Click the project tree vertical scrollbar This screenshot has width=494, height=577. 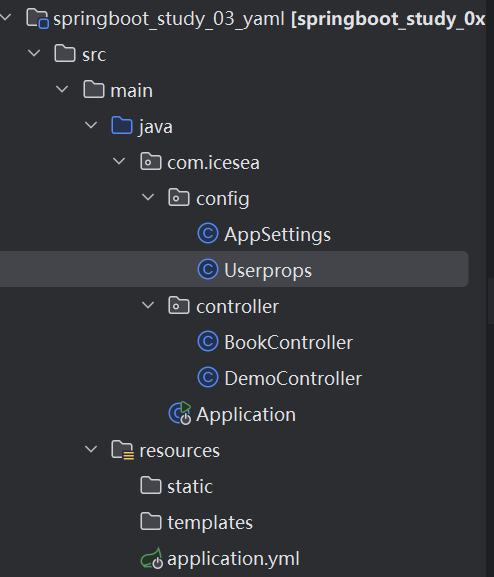(490, 301)
